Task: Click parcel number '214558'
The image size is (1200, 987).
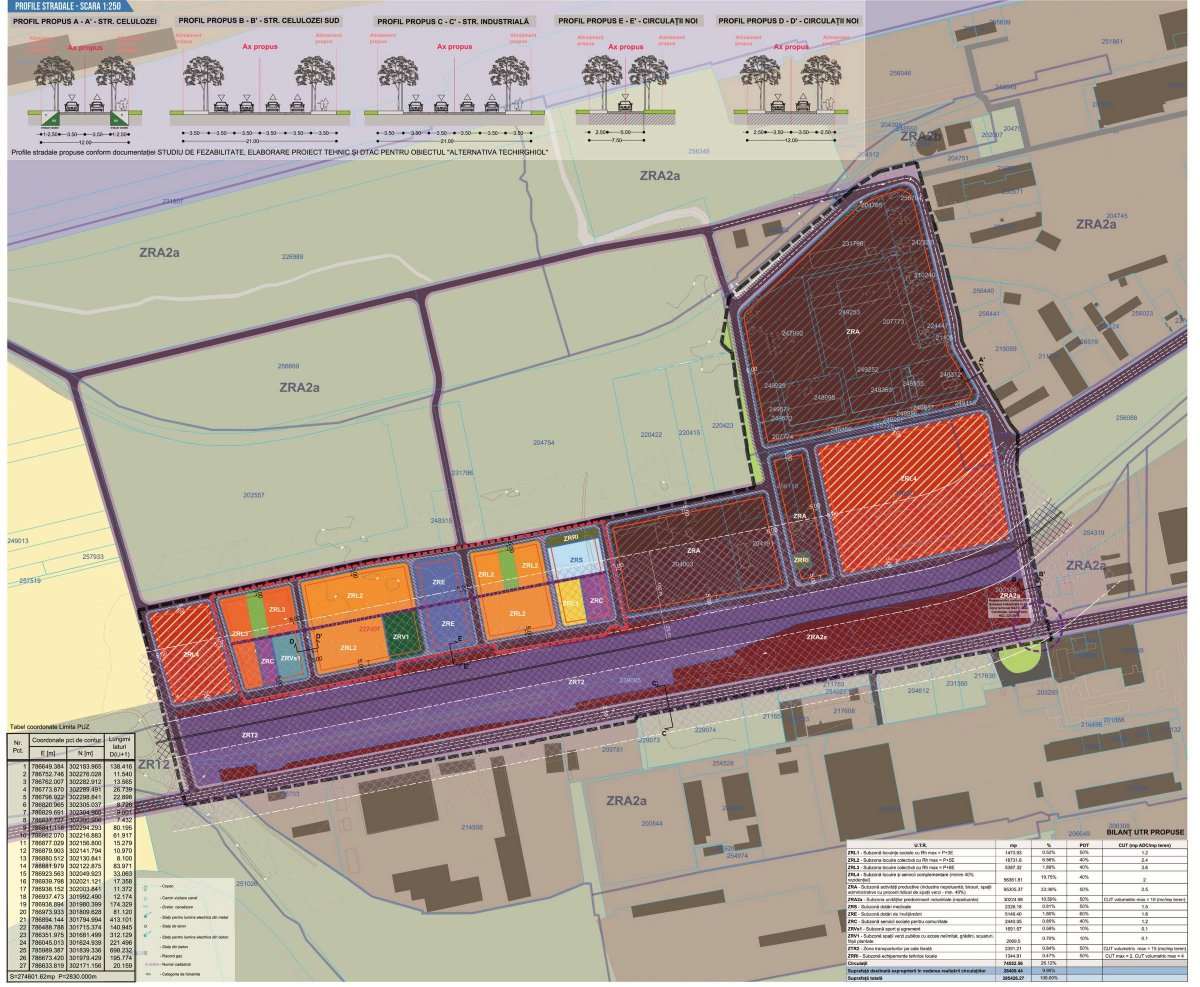Action: point(470,827)
